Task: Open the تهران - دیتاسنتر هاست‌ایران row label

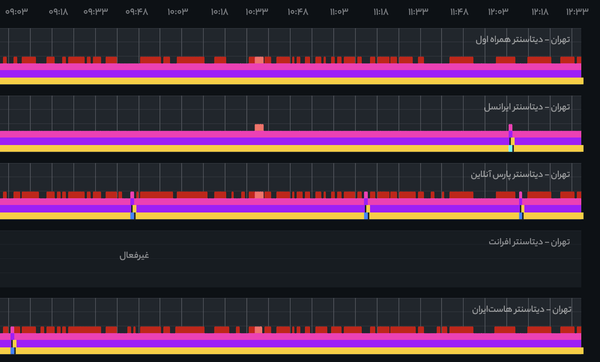Action: [x=522, y=309]
